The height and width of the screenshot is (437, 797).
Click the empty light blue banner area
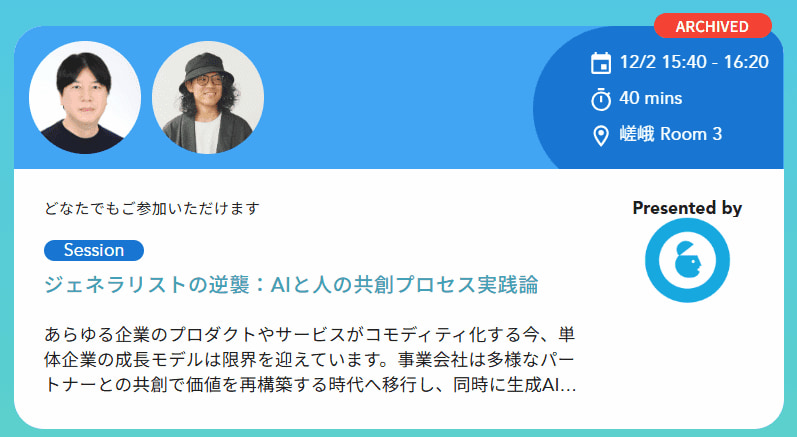click(396, 98)
